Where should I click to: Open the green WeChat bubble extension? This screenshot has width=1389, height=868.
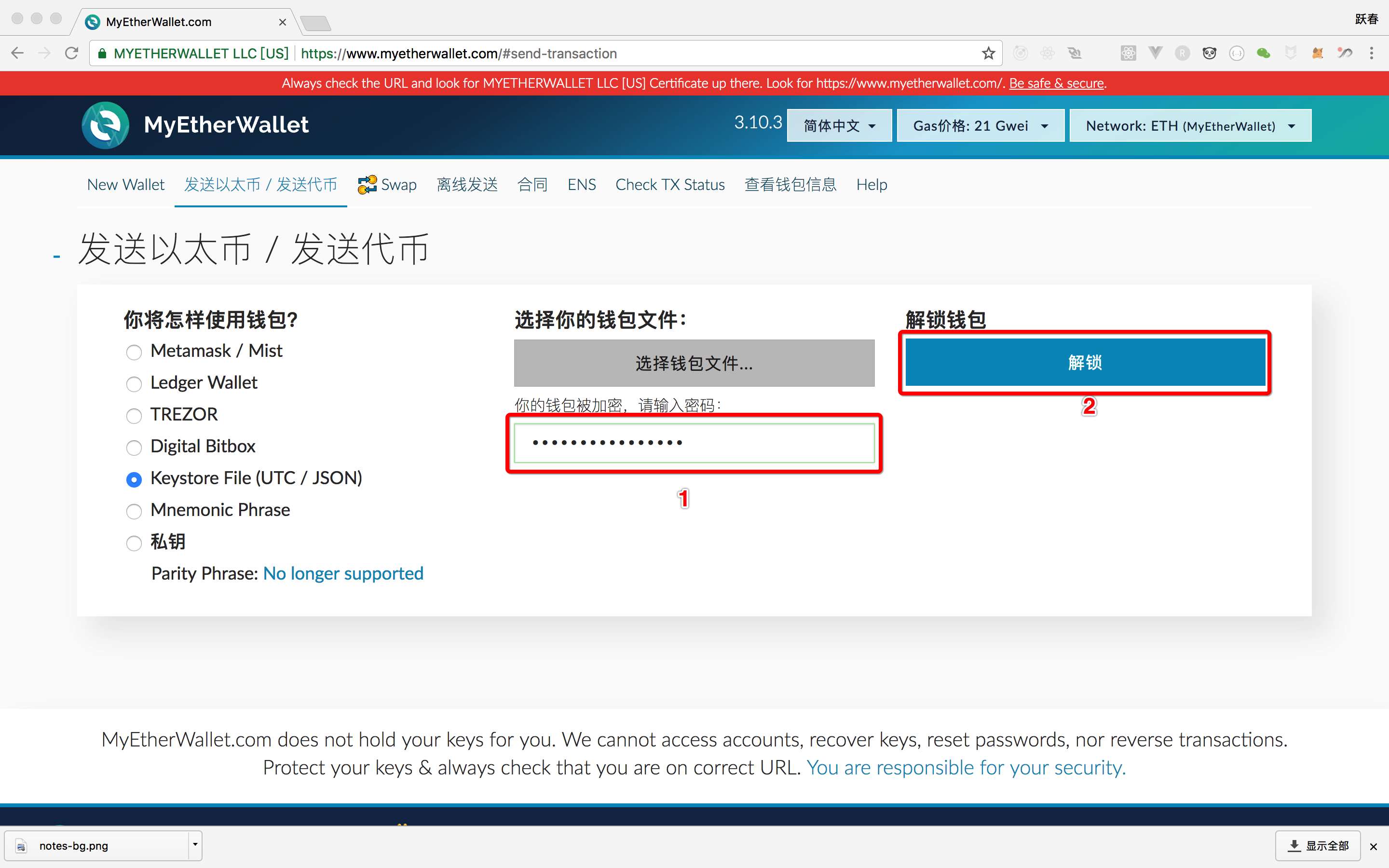pos(1263,54)
